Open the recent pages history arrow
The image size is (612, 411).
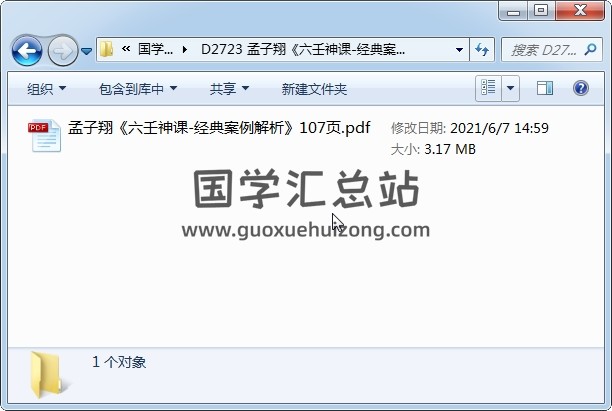tap(87, 51)
